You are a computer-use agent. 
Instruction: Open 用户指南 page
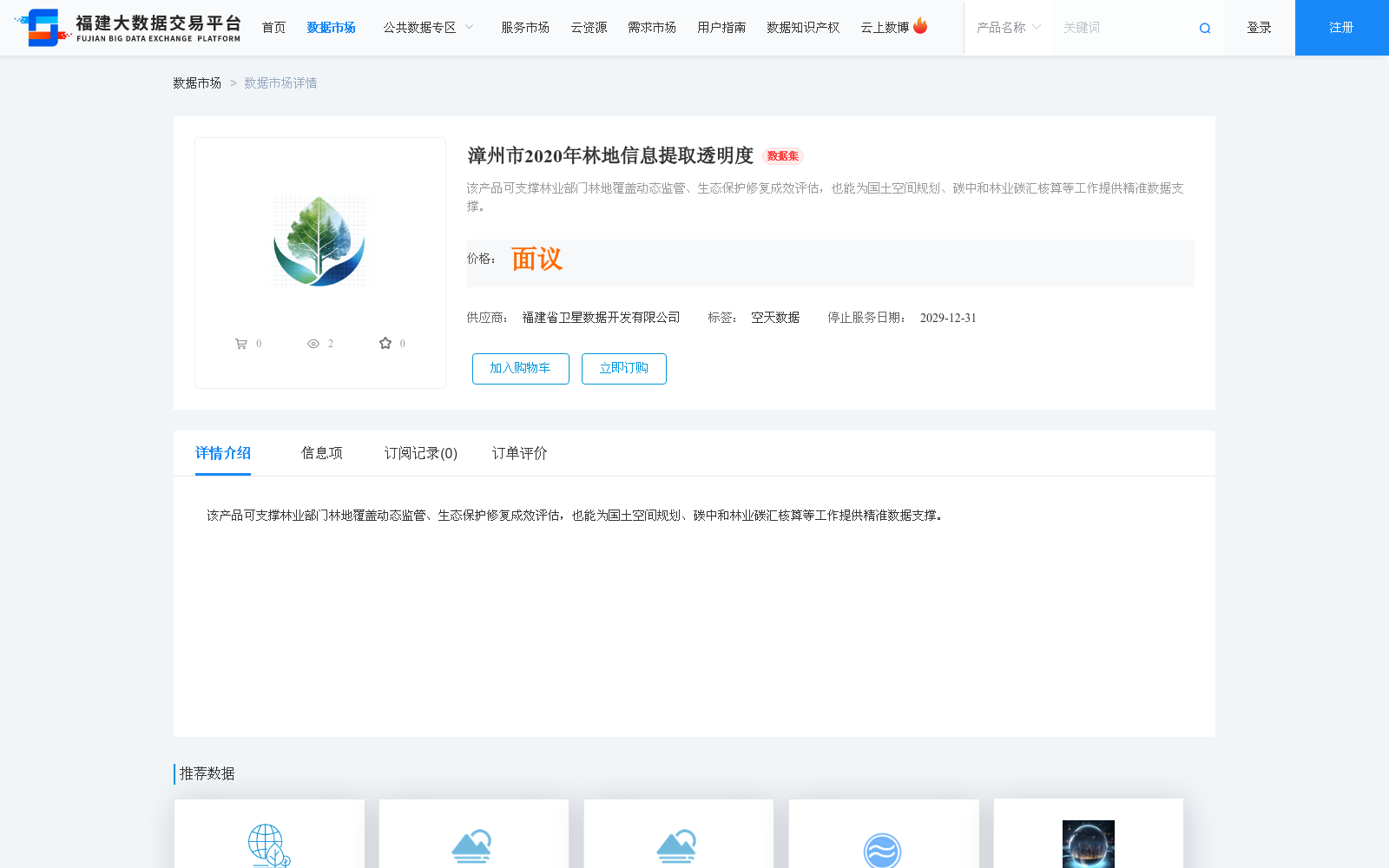point(721,28)
